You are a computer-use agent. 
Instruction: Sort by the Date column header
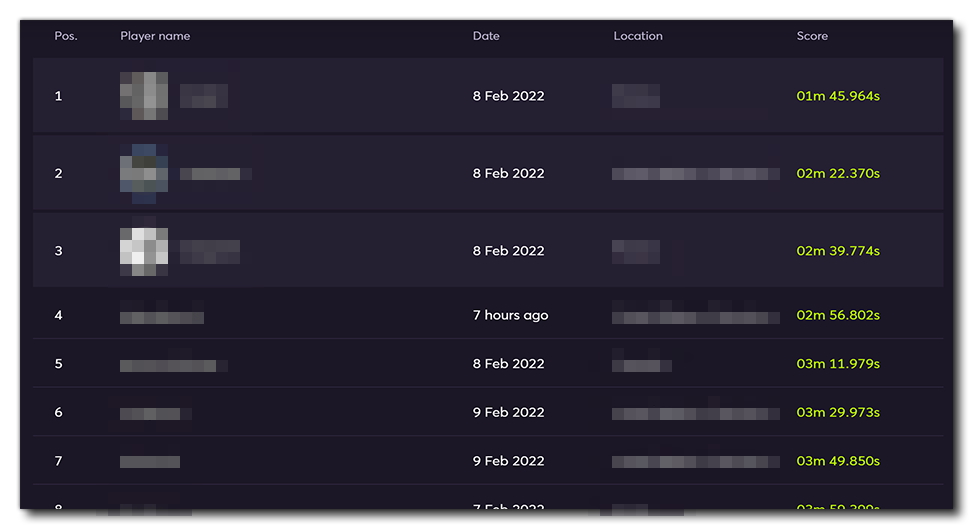point(486,36)
